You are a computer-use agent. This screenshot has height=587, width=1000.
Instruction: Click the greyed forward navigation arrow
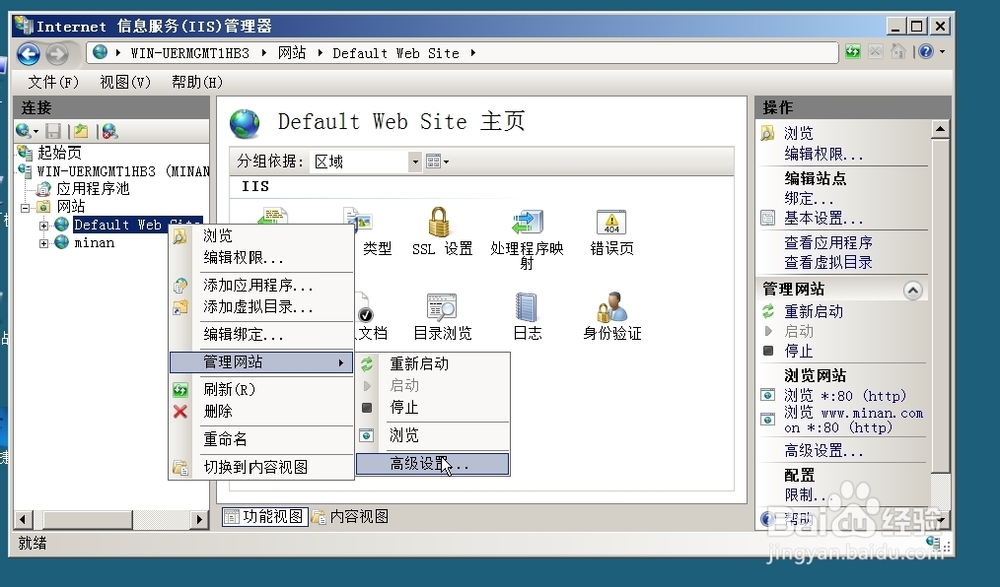57,54
